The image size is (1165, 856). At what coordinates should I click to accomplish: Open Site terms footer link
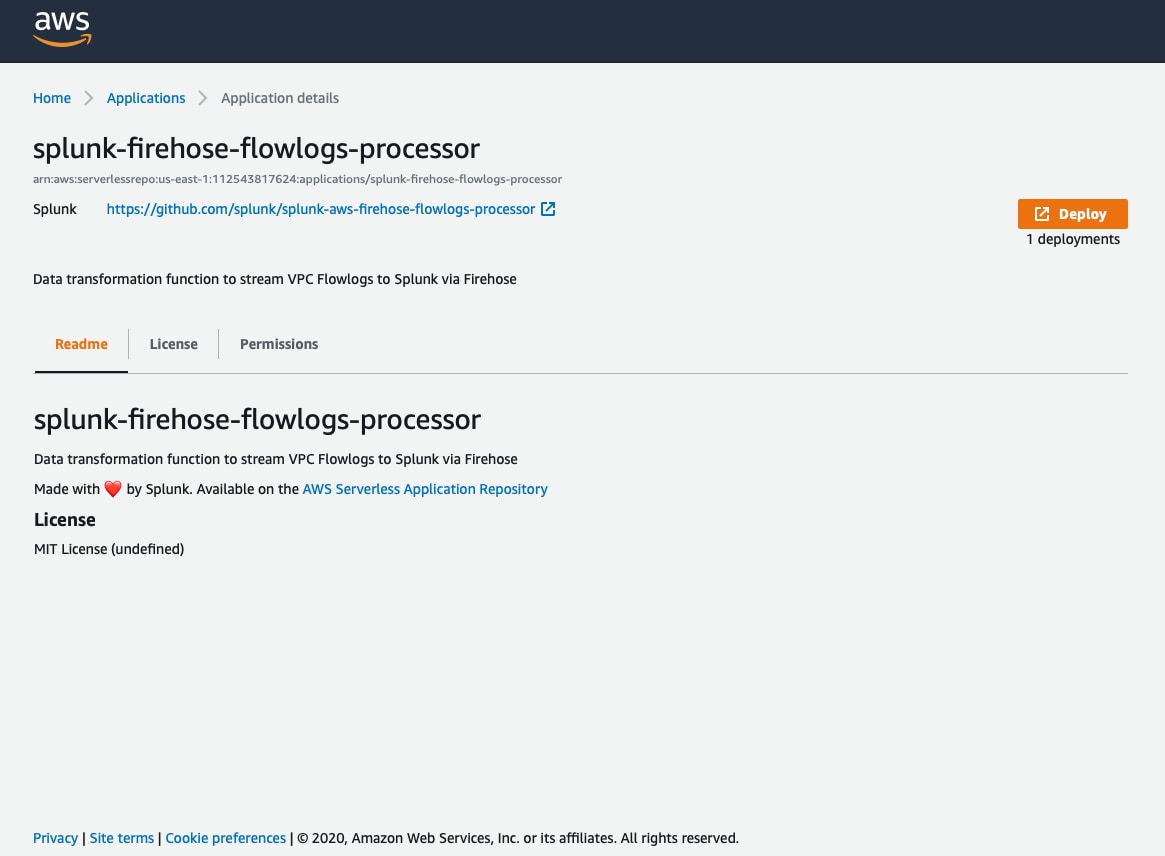[122, 838]
